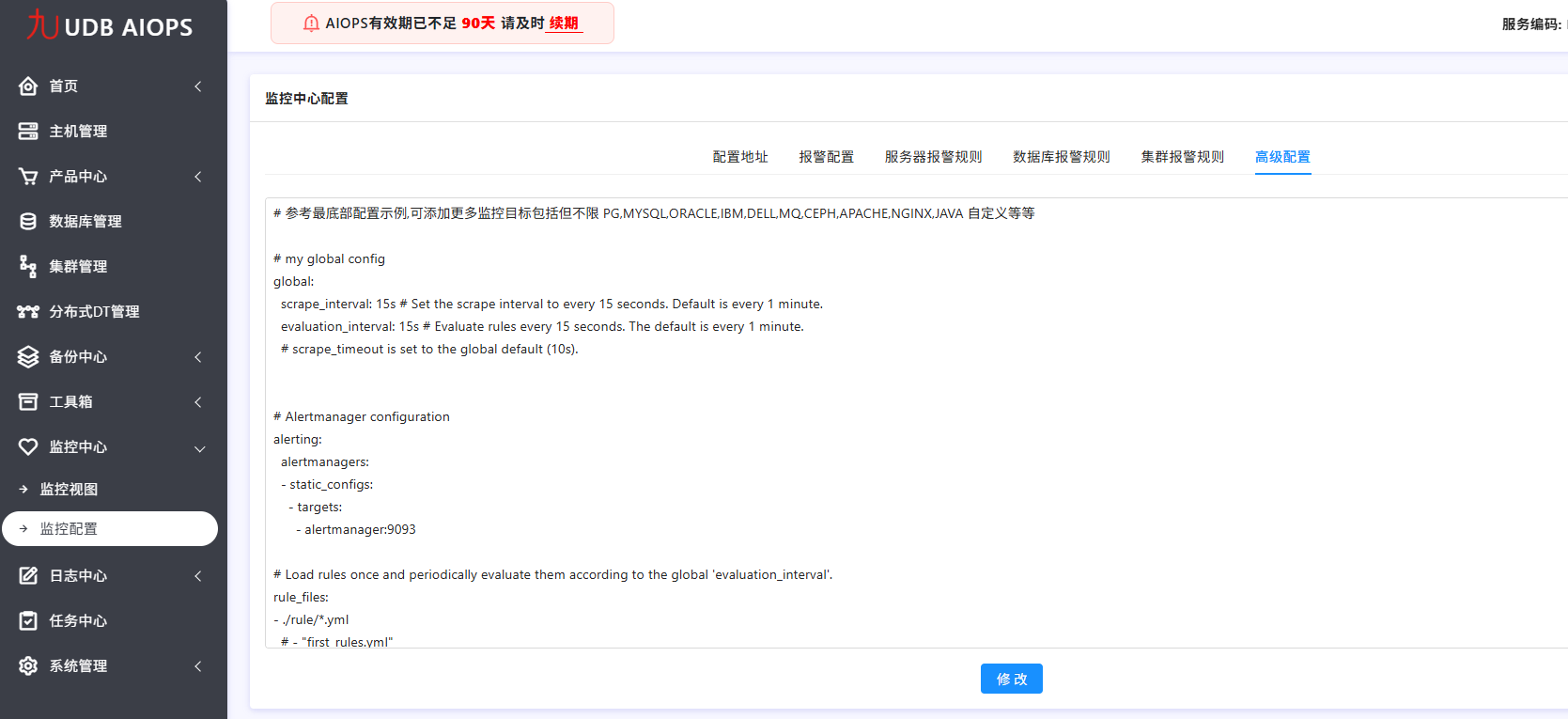Click the task center clipboard icon
The width and height of the screenshot is (1568, 719).
point(28,621)
